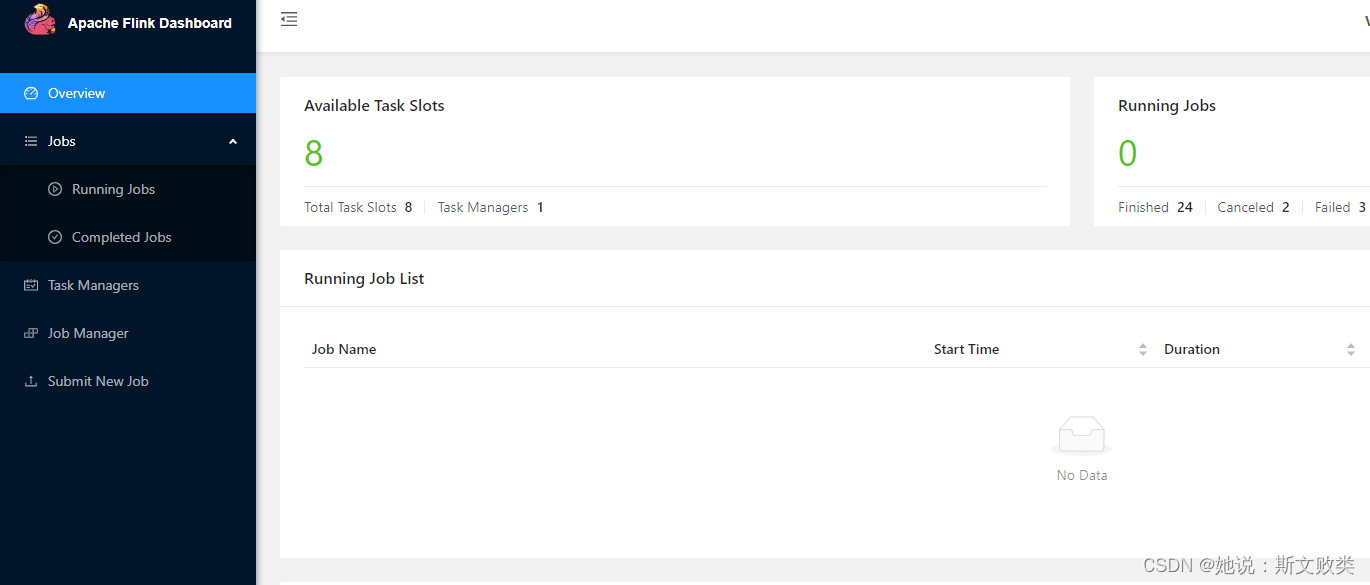Open Task Managers page
The height and width of the screenshot is (585, 1370).
93,285
